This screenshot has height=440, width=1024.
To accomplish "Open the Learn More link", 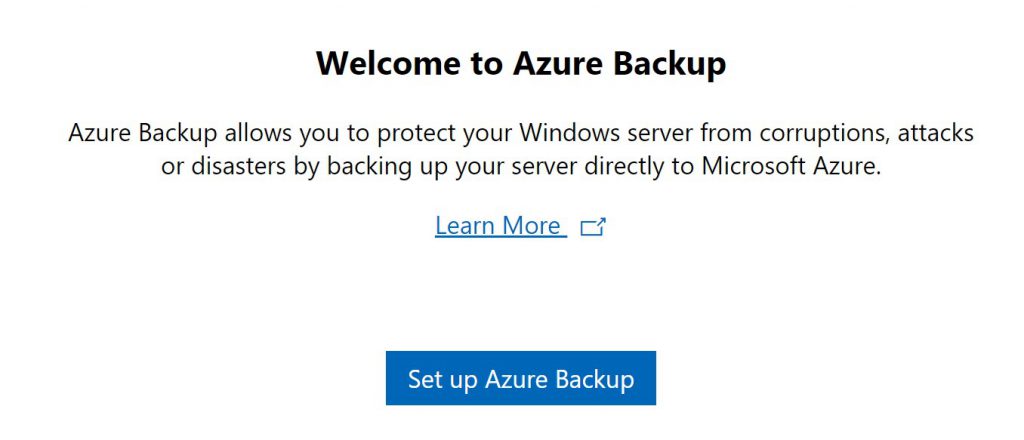I will pos(500,226).
